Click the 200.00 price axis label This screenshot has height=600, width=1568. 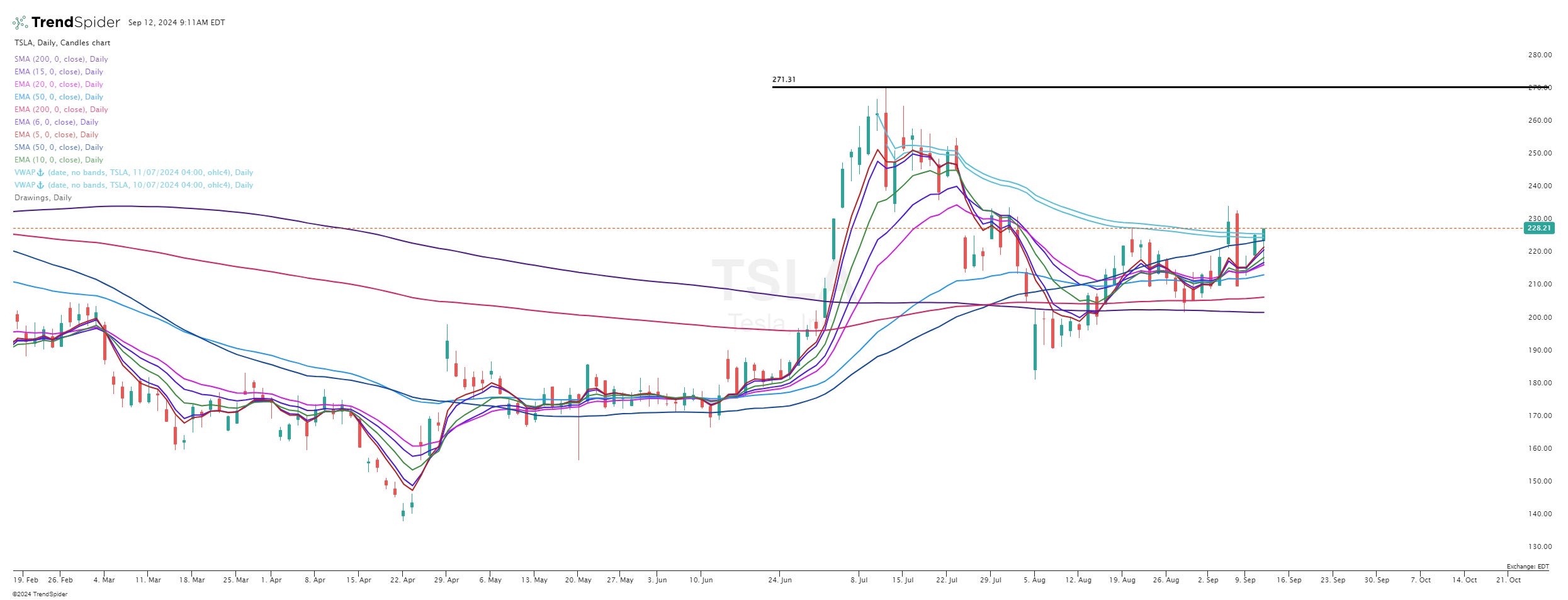tap(1540, 317)
